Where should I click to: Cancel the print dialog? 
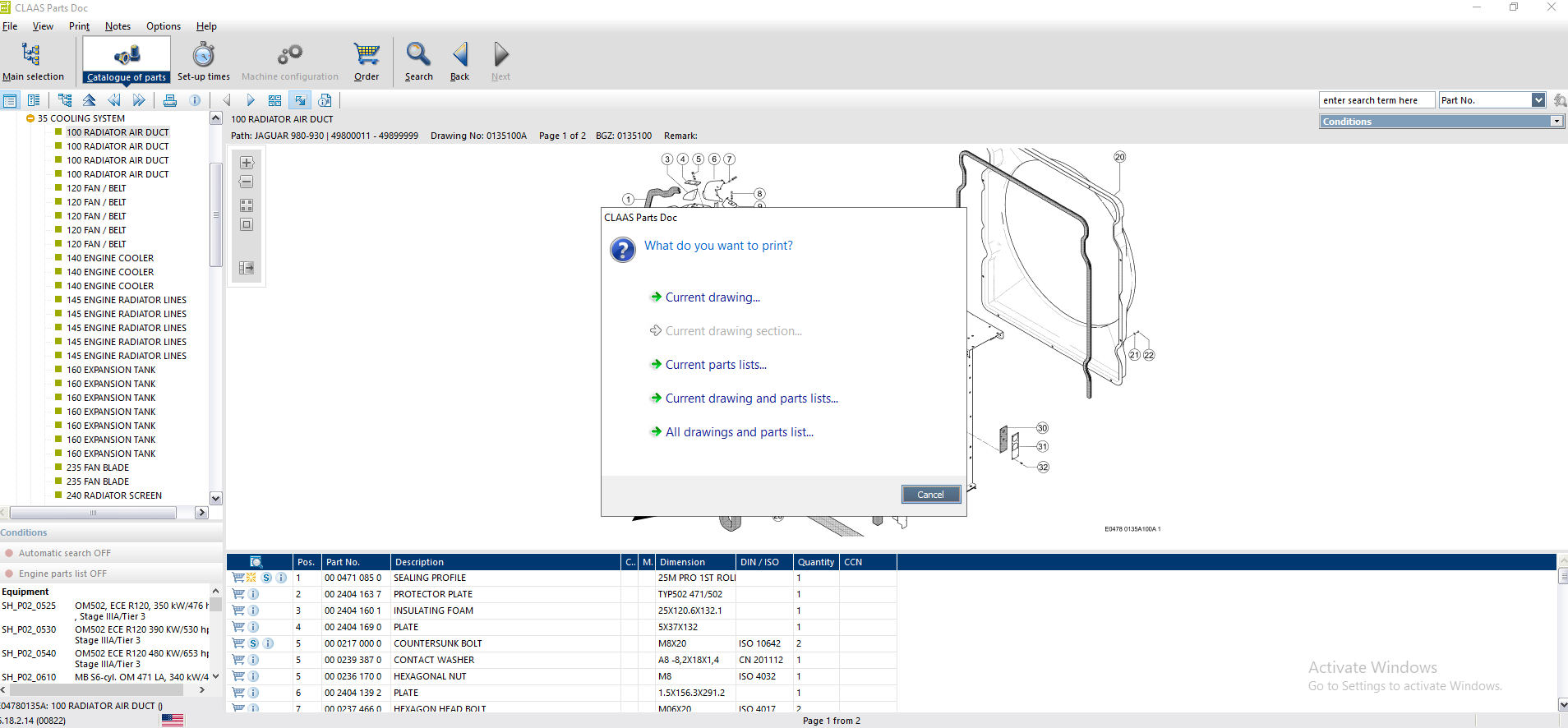tap(930, 495)
